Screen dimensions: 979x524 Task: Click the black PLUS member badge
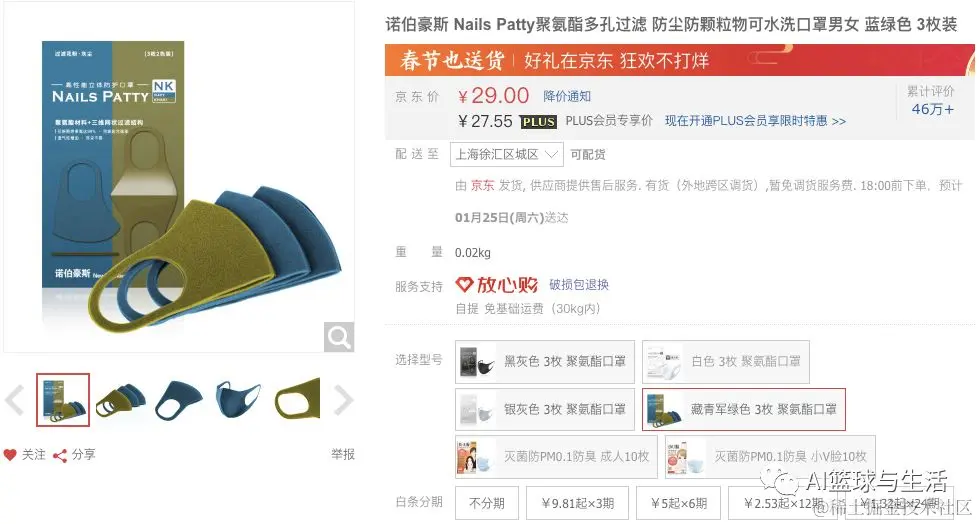(x=538, y=122)
